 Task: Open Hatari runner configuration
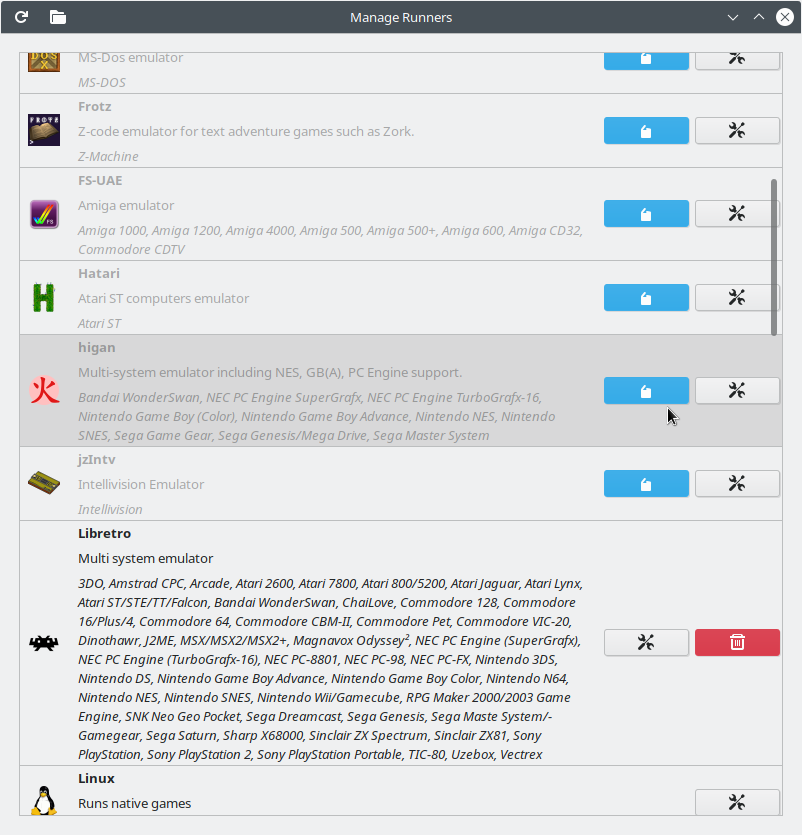(x=737, y=297)
